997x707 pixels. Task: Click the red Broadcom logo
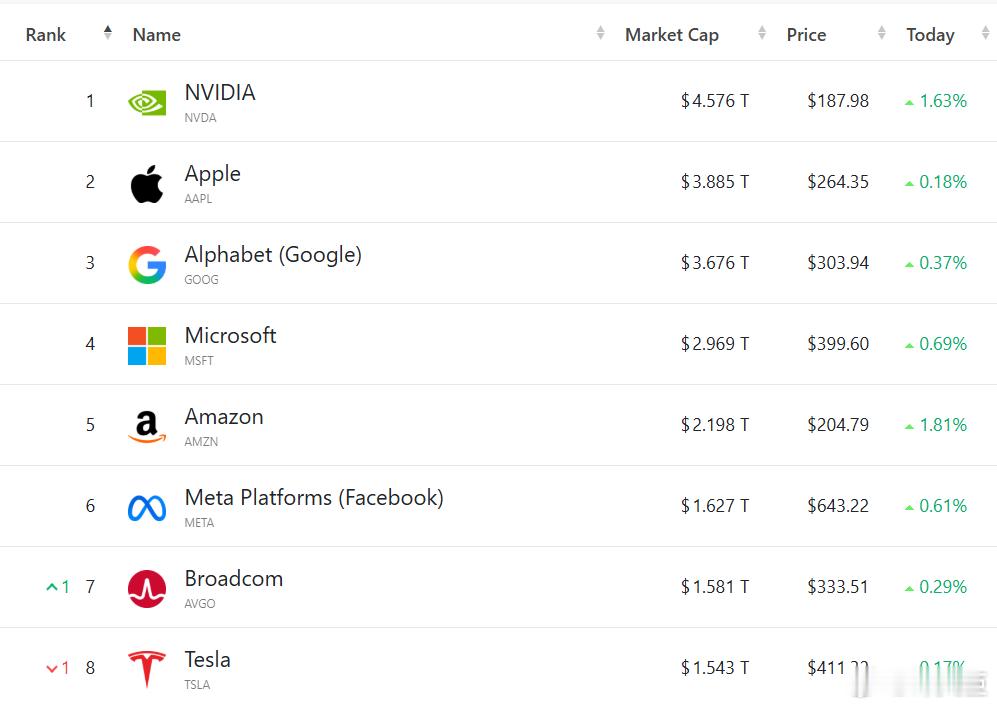point(147,588)
